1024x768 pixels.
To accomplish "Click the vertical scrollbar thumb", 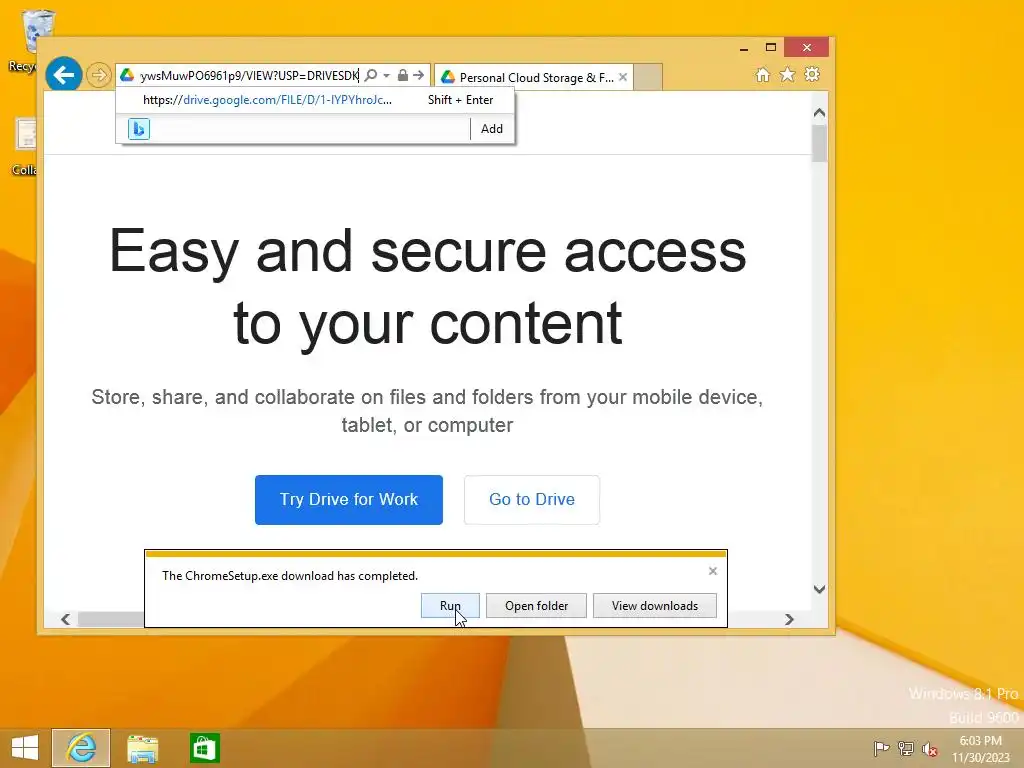I will pos(820,142).
